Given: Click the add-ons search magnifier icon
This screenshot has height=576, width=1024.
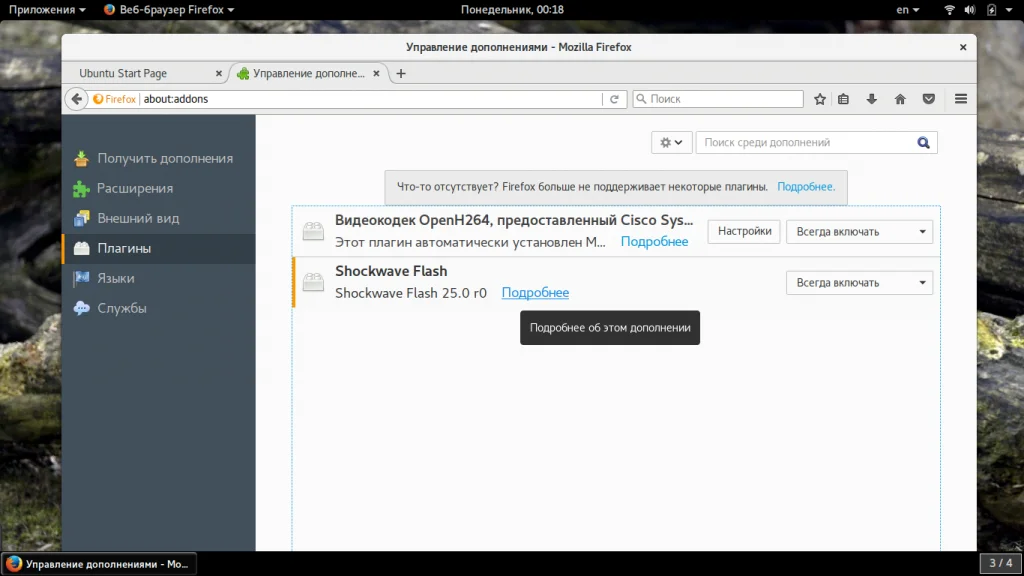Looking at the screenshot, I should coord(923,143).
